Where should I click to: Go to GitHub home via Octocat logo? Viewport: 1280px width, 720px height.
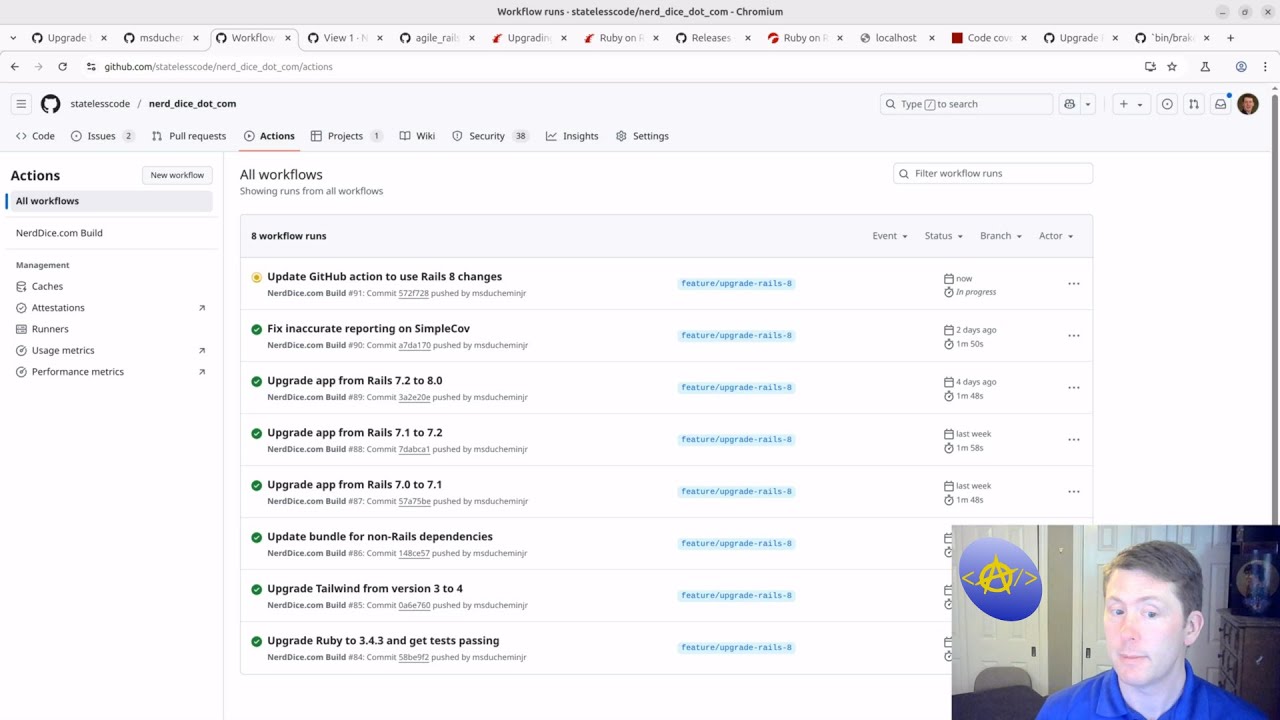pos(50,104)
